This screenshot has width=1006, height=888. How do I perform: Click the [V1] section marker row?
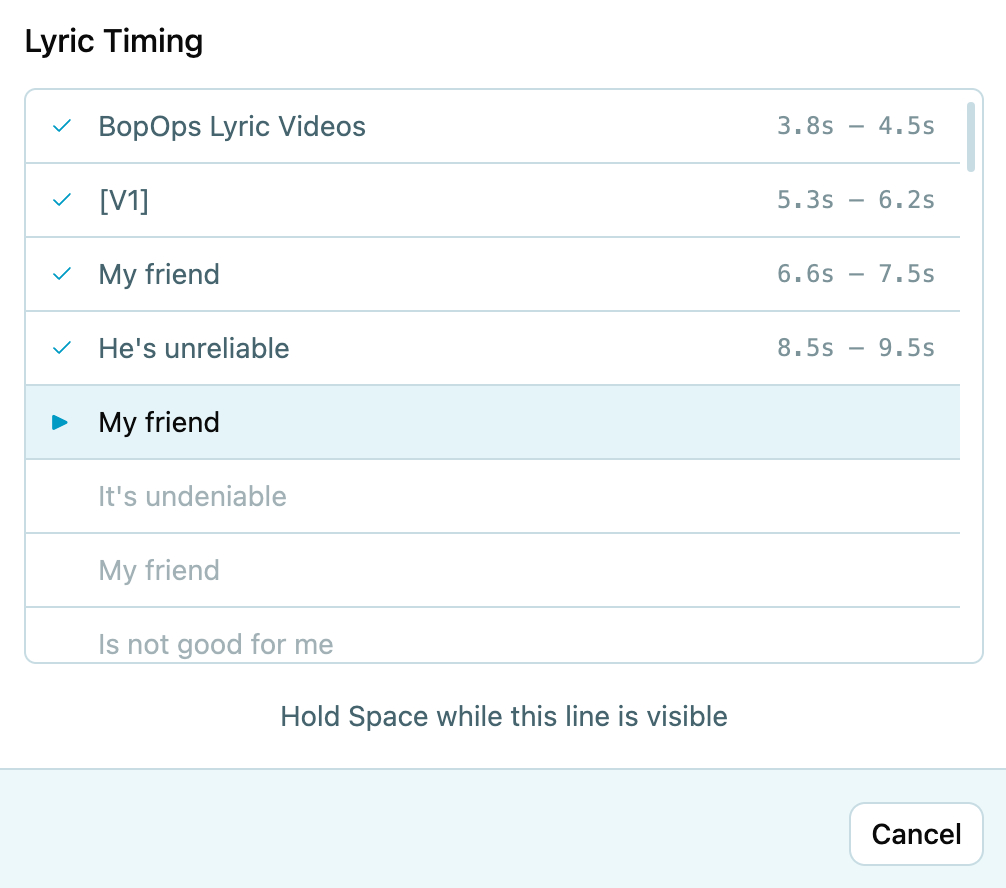(x=400, y=200)
